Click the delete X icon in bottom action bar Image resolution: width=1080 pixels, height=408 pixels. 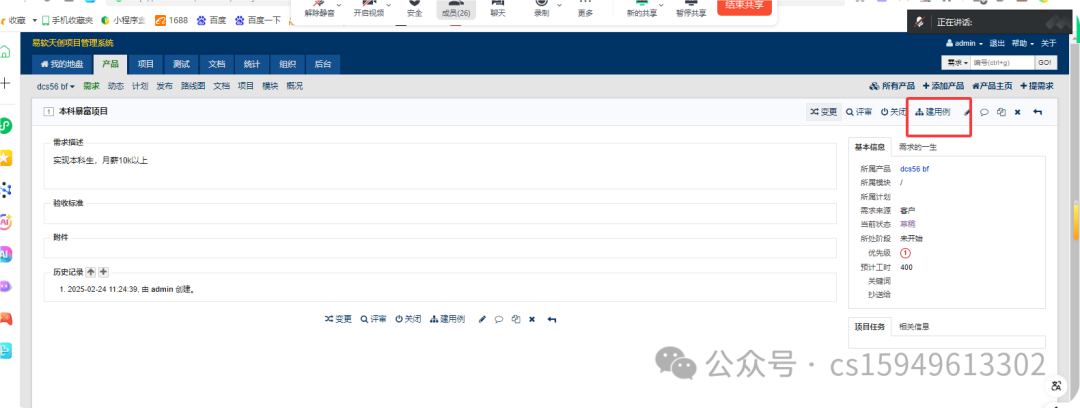(x=532, y=319)
